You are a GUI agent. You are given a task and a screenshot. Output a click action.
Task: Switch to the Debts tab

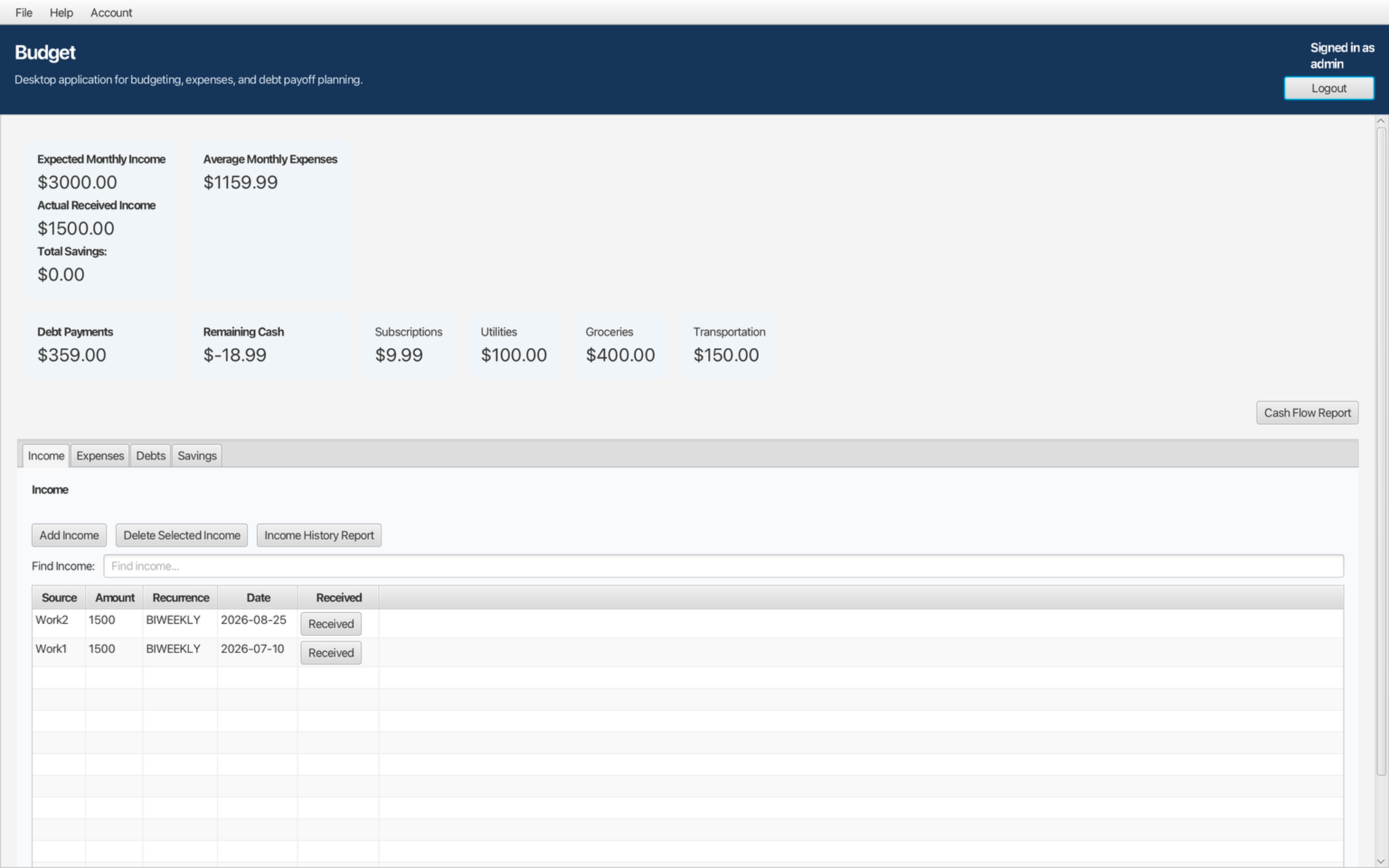[x=151, y=456]
